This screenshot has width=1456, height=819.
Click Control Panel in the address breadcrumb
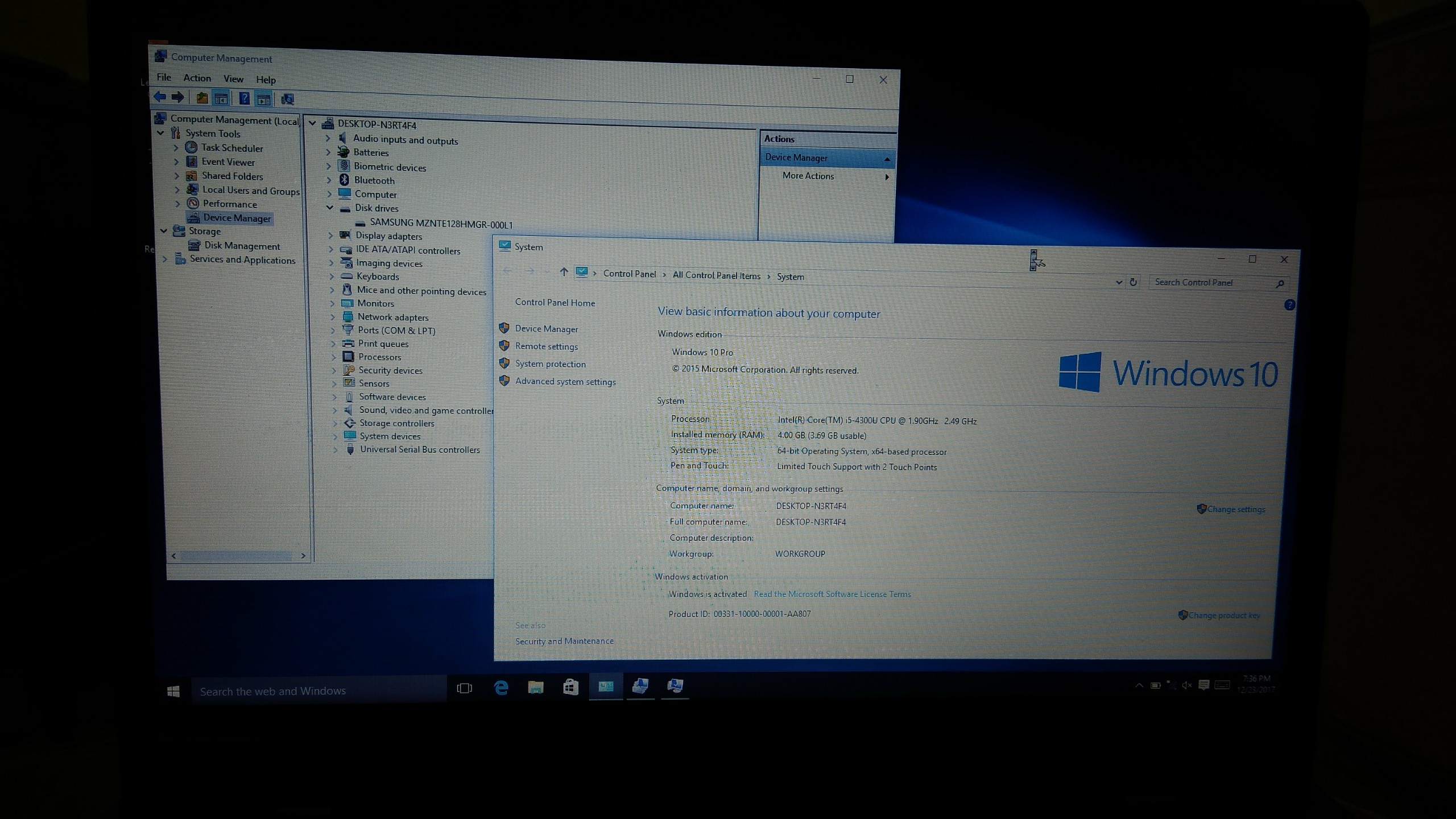click(x=629, y=274)
